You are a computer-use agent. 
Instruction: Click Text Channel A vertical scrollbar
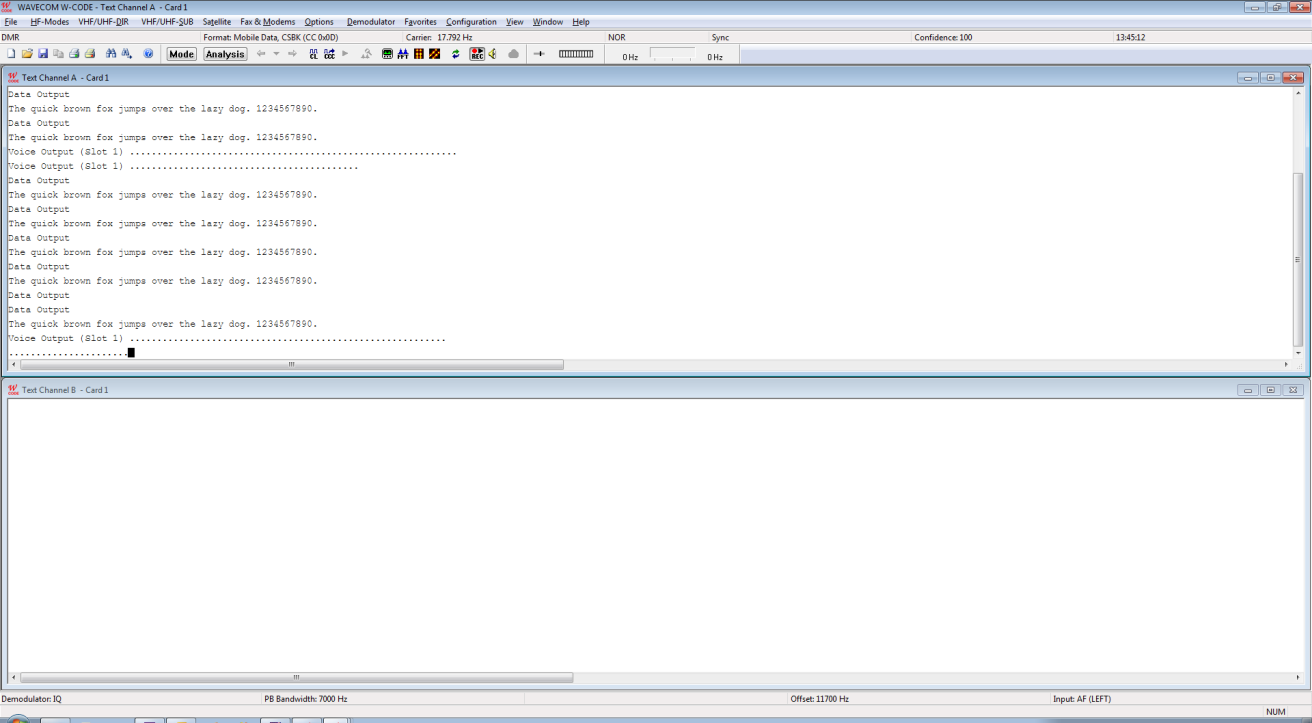coord(1298,258)
